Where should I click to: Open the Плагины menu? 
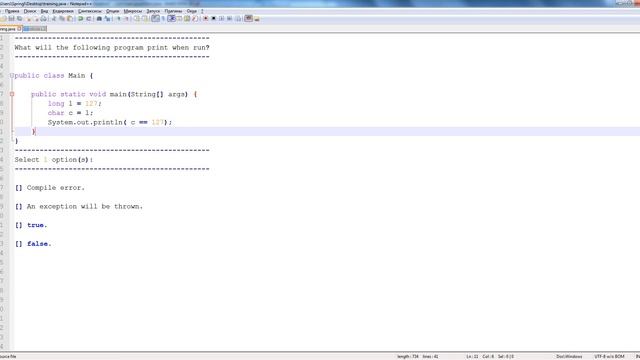tap(173, 11)
